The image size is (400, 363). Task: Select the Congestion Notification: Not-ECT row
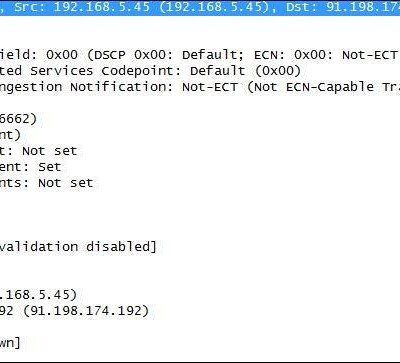200,87
